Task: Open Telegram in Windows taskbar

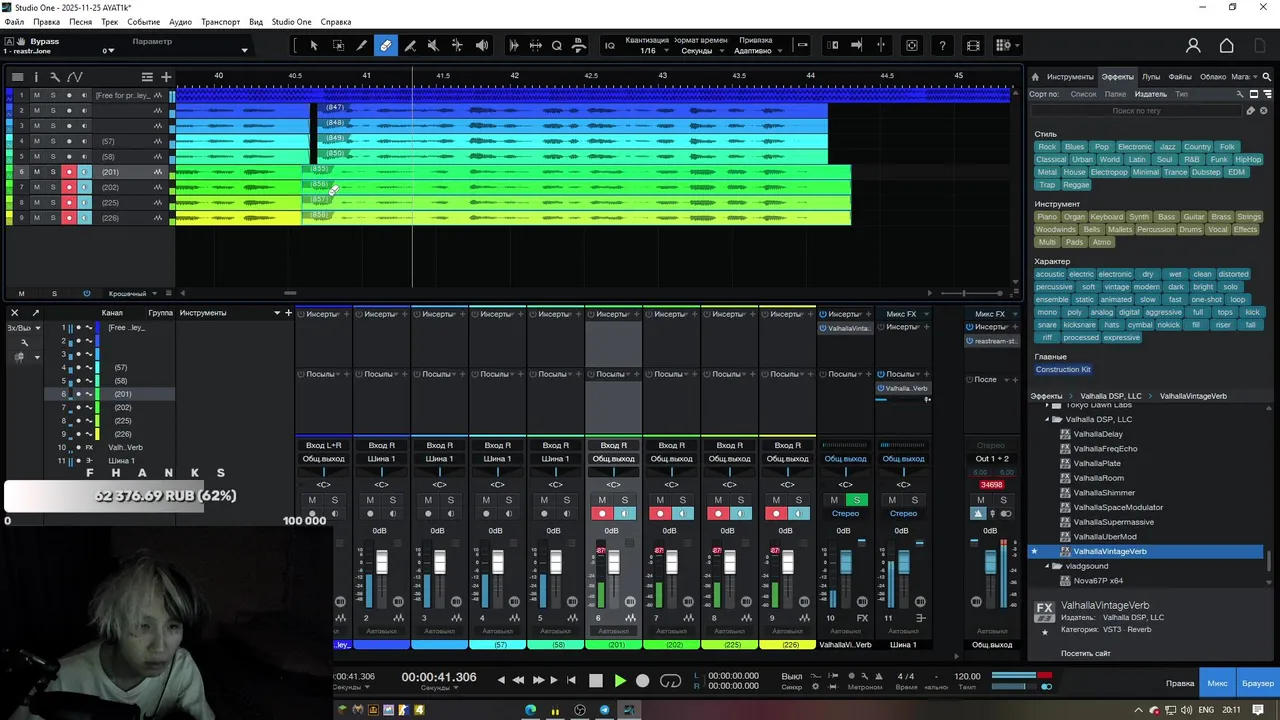Action: 604,711
